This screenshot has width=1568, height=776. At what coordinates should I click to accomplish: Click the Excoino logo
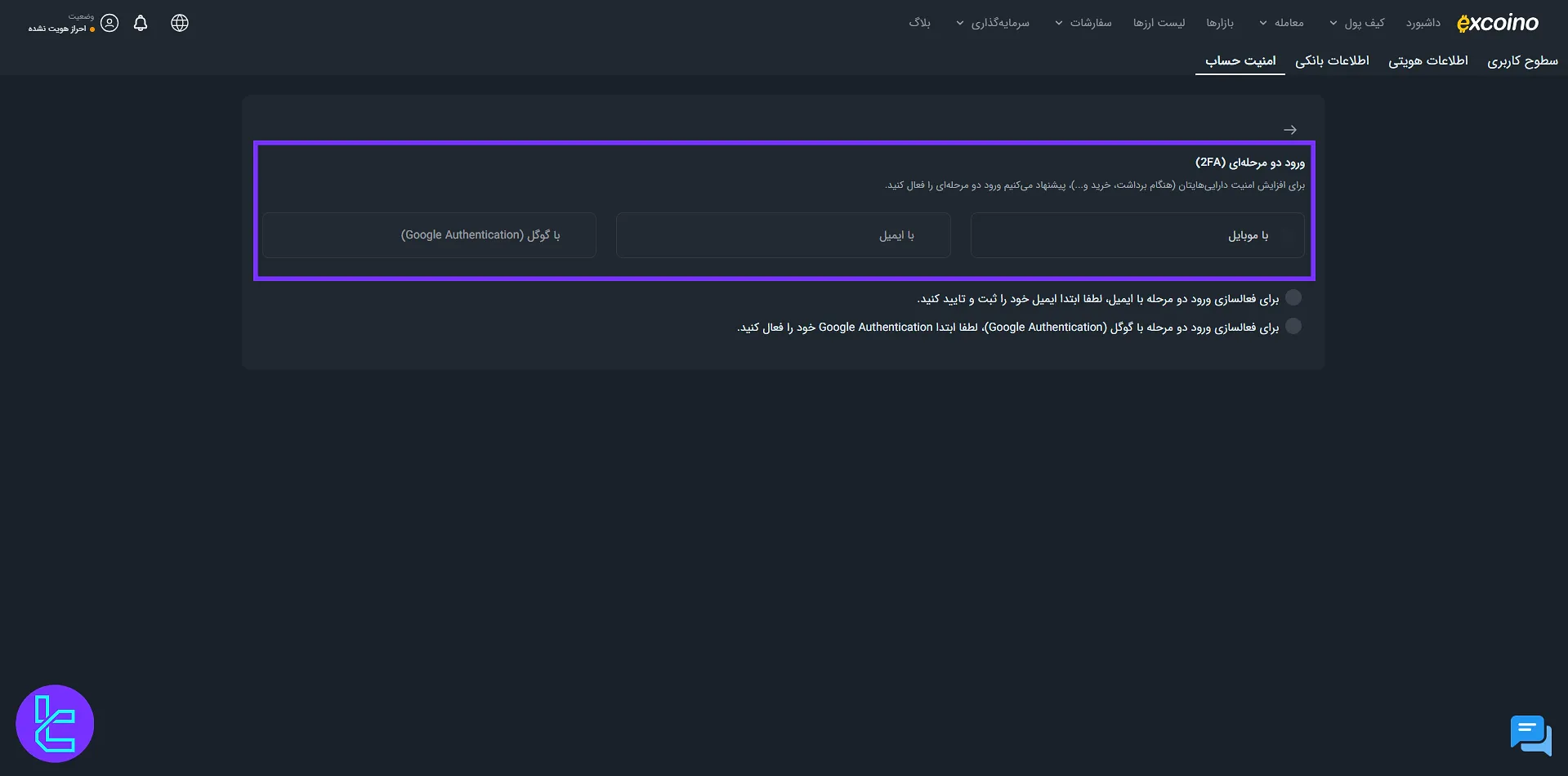pyautogui.click(x=1498, y=22)
